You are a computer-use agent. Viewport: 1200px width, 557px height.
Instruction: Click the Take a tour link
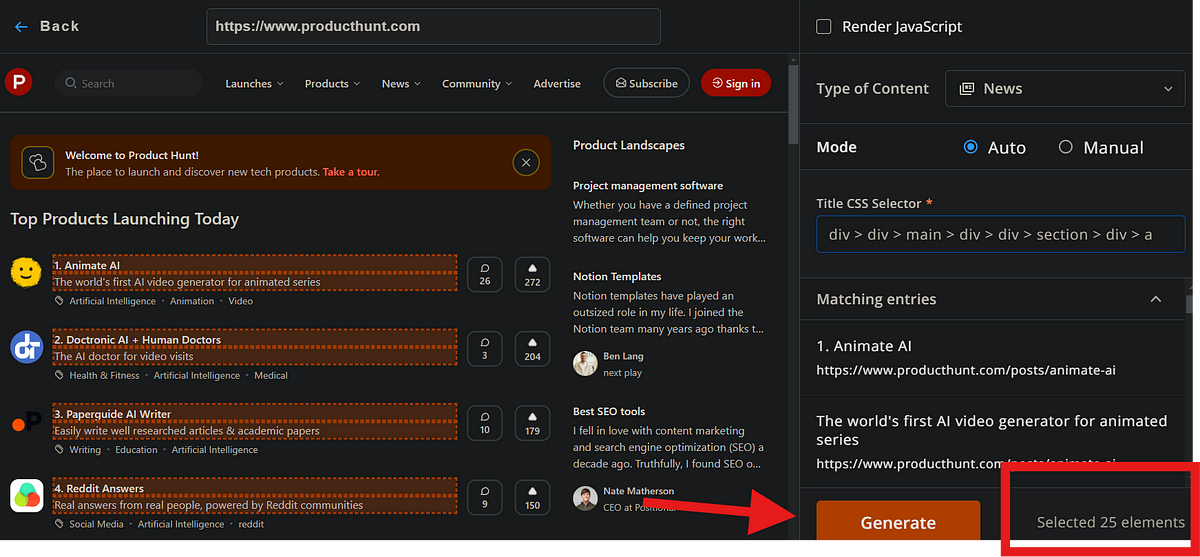pyautogui.click(x=351, y=172)
